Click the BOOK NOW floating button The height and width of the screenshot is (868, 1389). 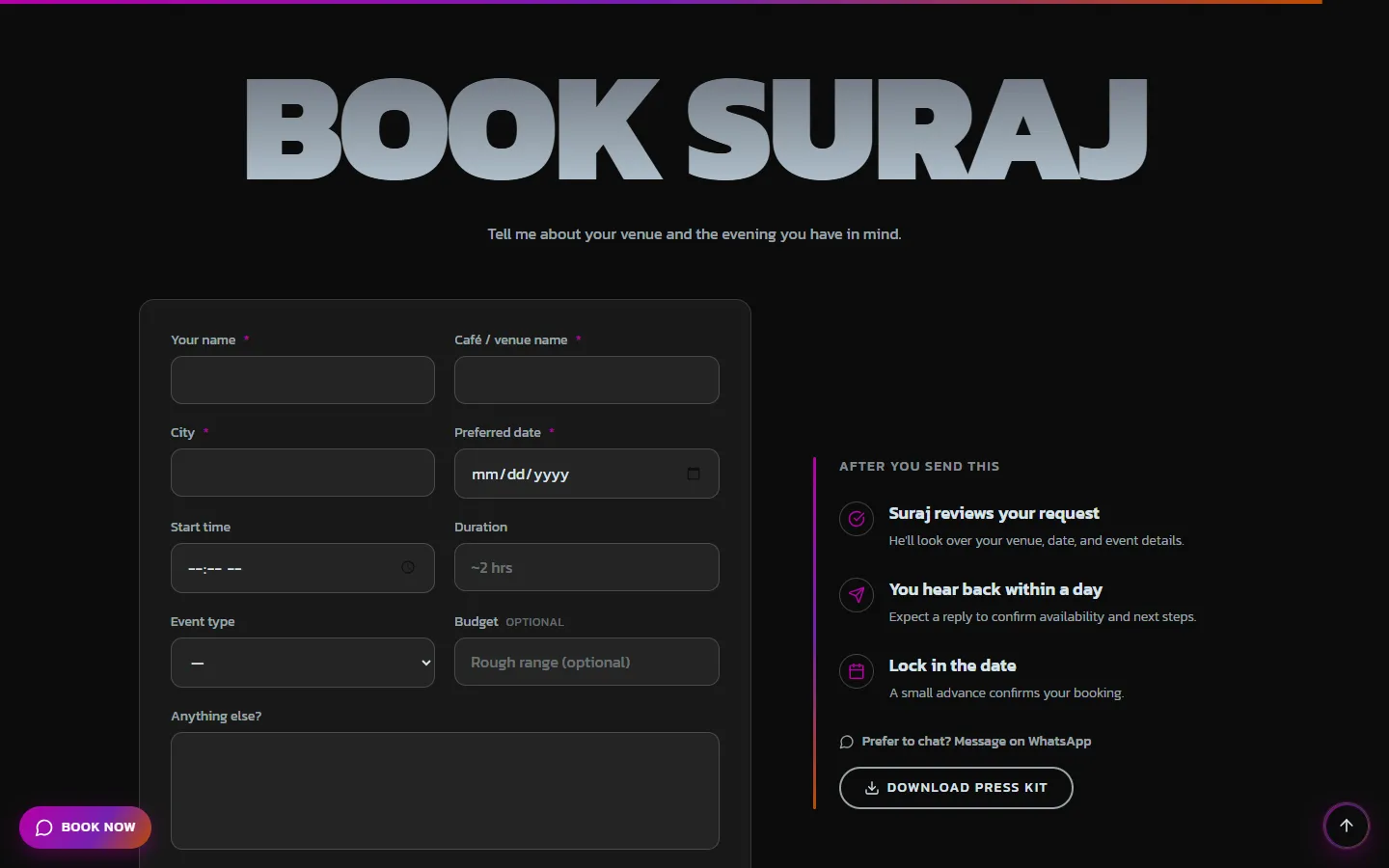tap(85, 827)
